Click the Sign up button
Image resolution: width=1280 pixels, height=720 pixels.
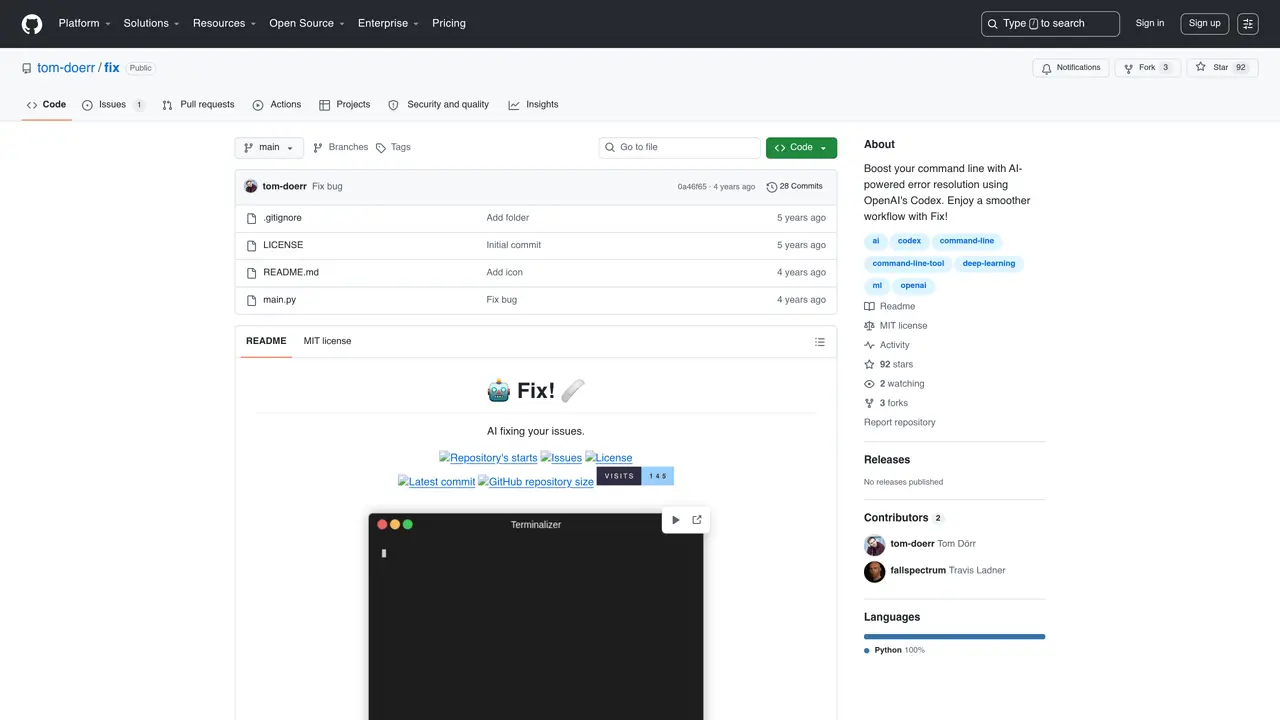pyautogui.click(x=1204, y=23)
